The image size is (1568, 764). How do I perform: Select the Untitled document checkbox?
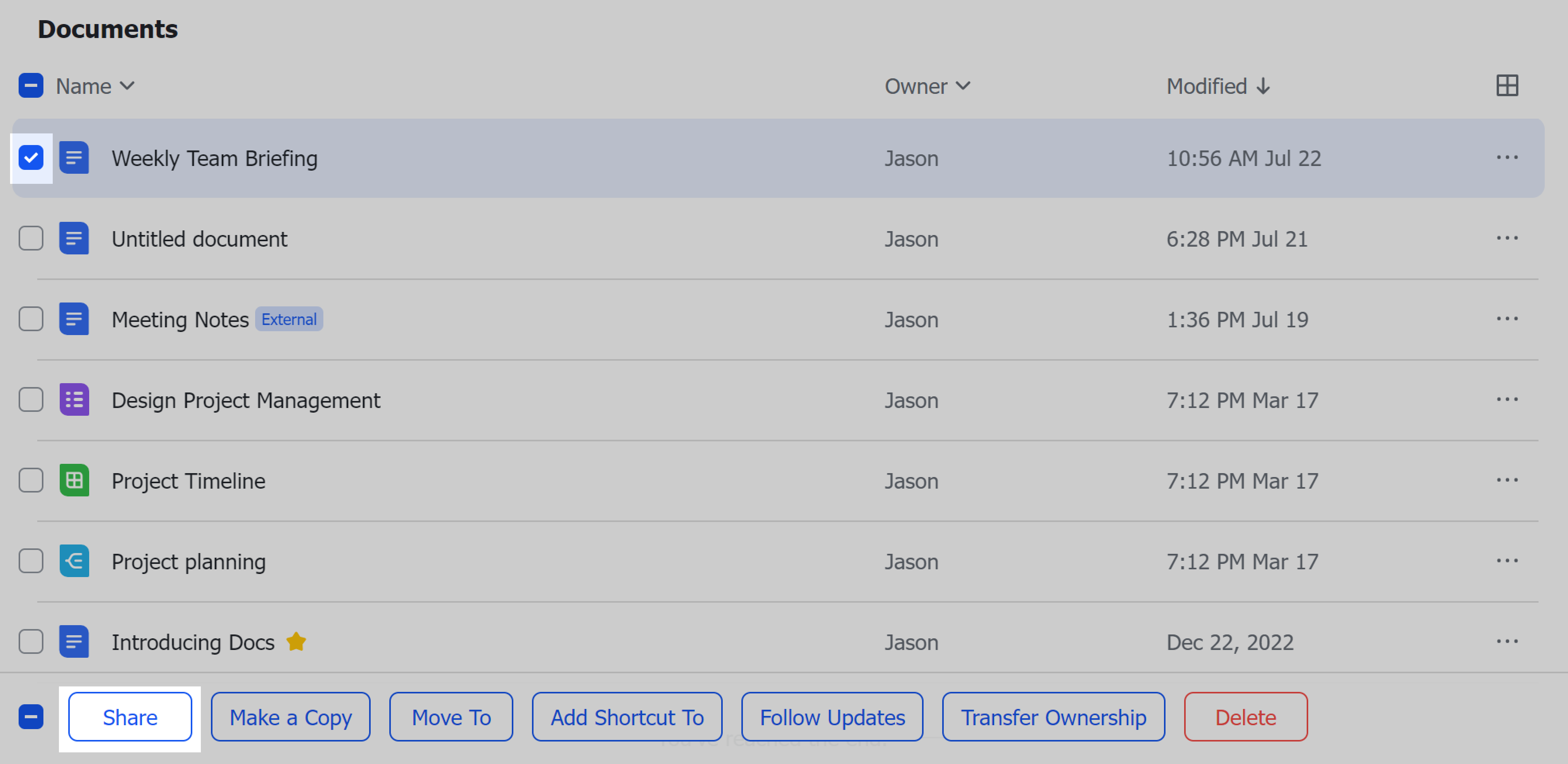pyautogui.click(x=31, y=239)
